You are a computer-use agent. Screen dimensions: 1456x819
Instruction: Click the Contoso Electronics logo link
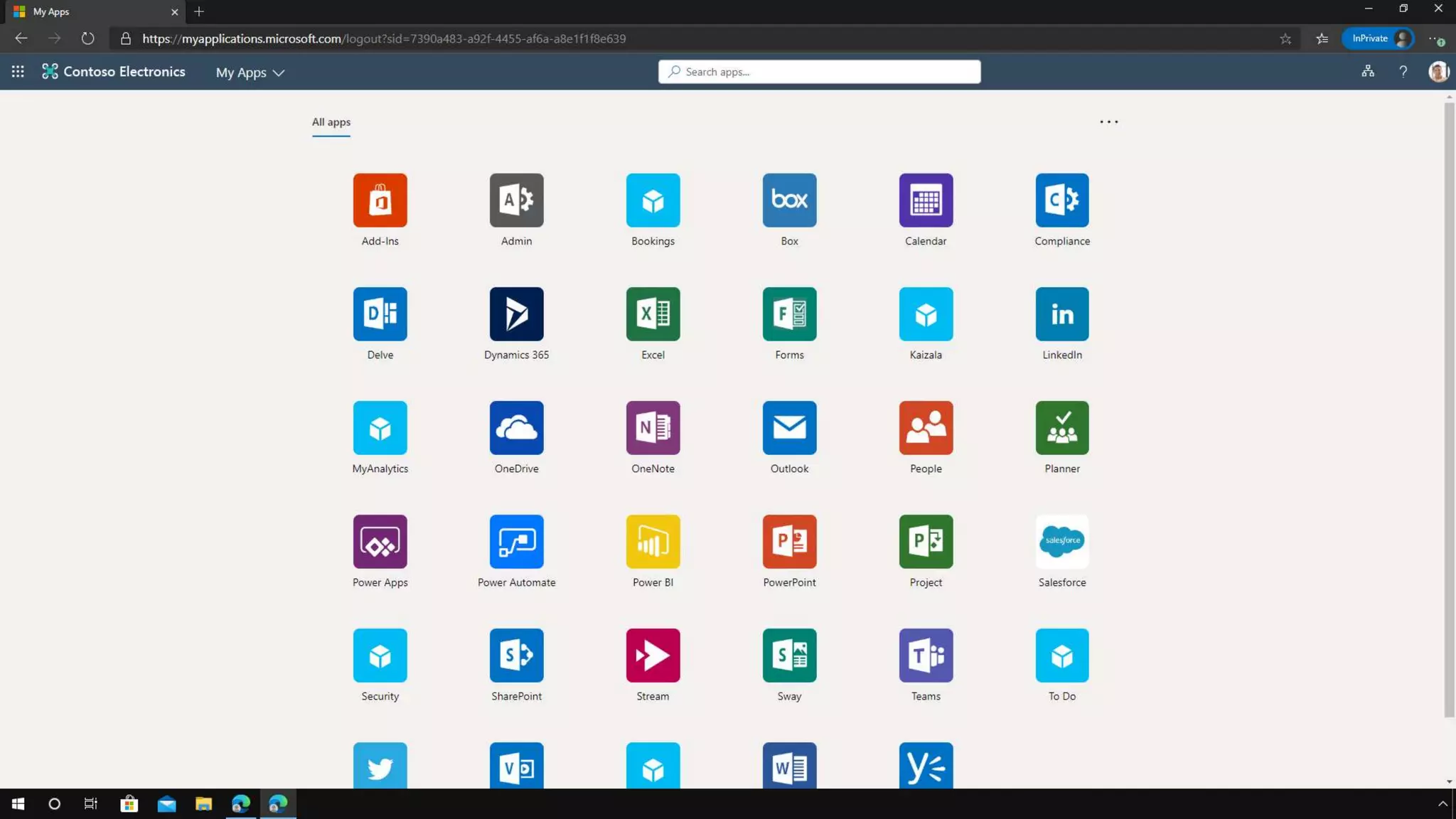pyautogui.click(x=114, y=72)
